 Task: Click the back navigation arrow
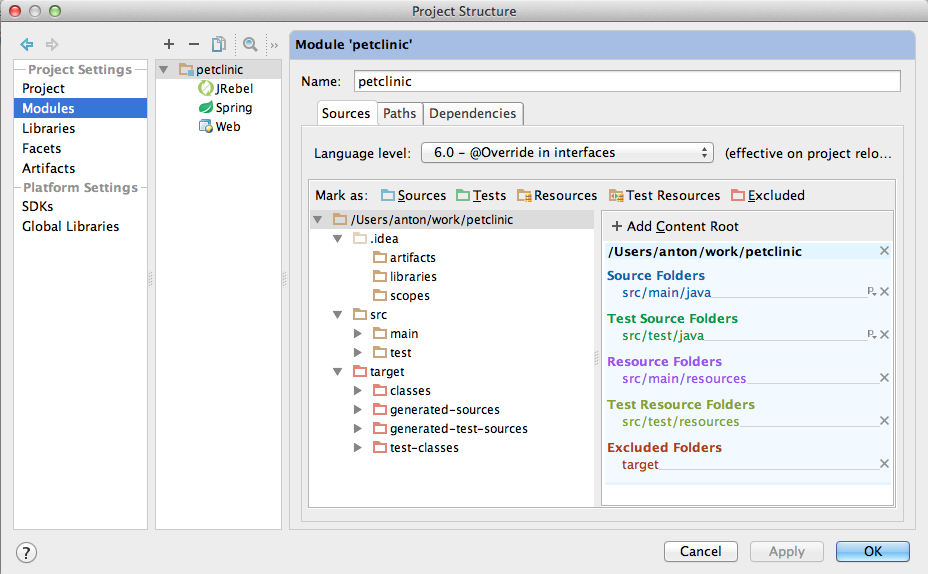pos(27,44)
